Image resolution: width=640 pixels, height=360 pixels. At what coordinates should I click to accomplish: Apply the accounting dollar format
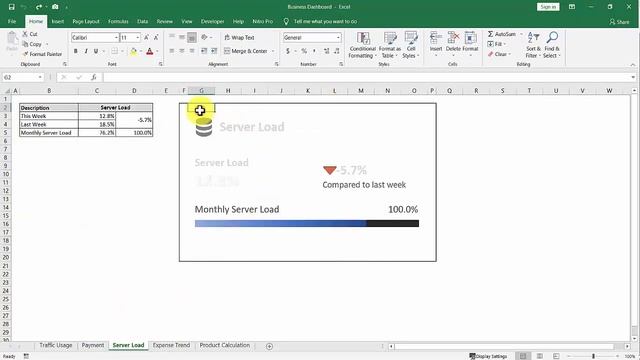(288, 51)
